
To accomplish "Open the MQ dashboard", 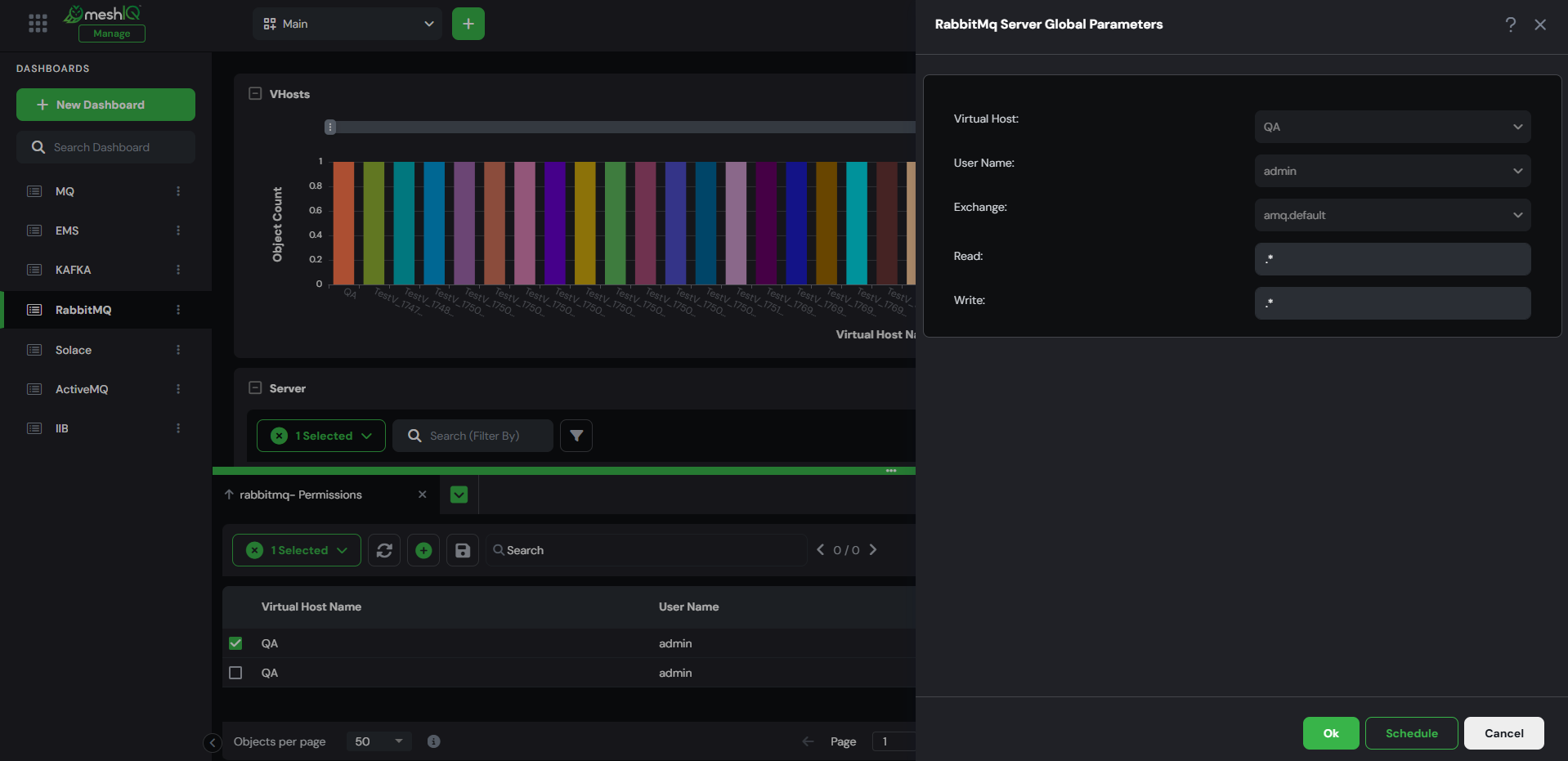I will pos(65,191).
